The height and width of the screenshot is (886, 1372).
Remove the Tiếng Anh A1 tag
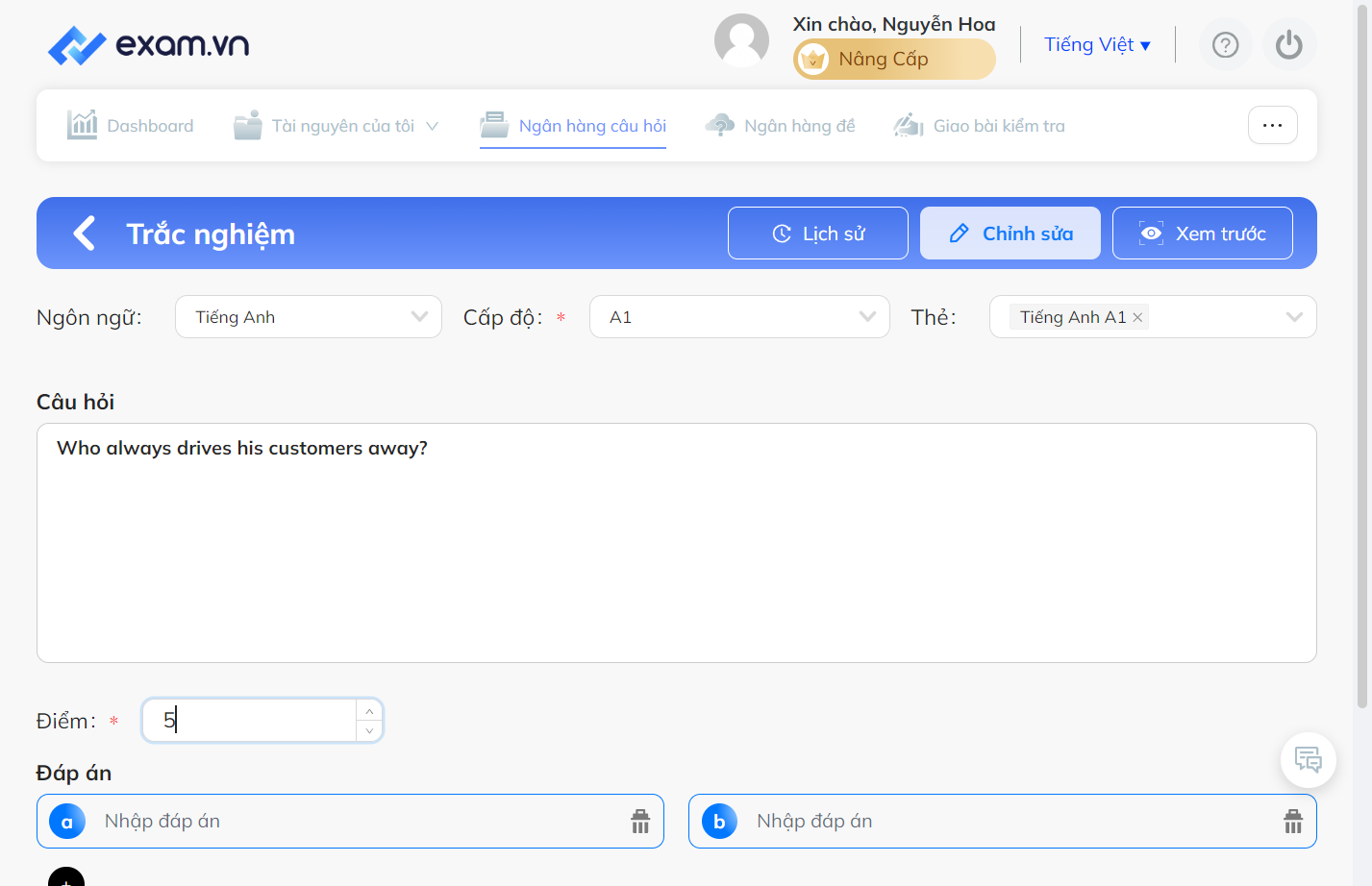(x=1137, y=317)
